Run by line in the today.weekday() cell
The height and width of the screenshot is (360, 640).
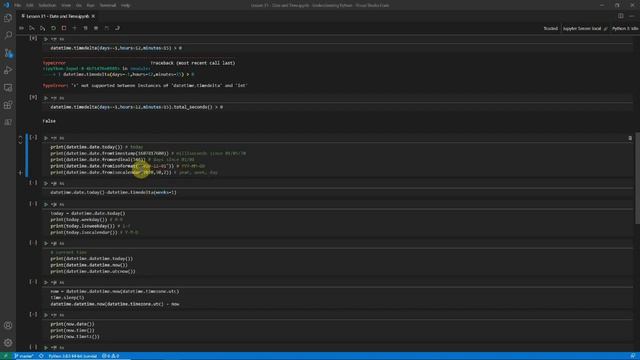click(x=53, y=204)
